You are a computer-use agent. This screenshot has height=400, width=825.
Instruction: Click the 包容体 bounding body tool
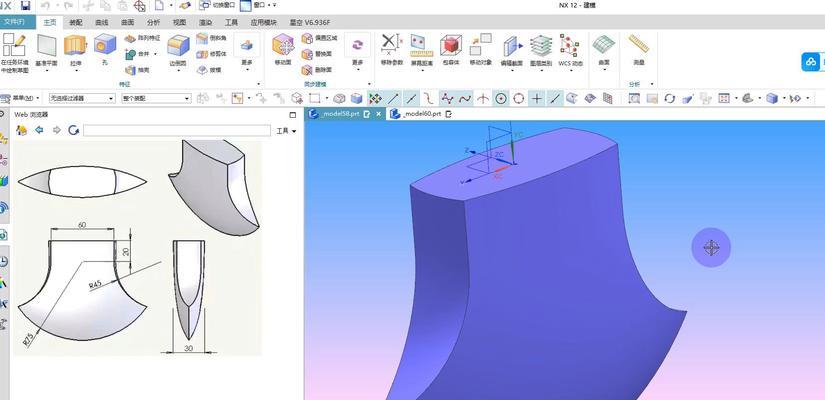click(451, 49)
